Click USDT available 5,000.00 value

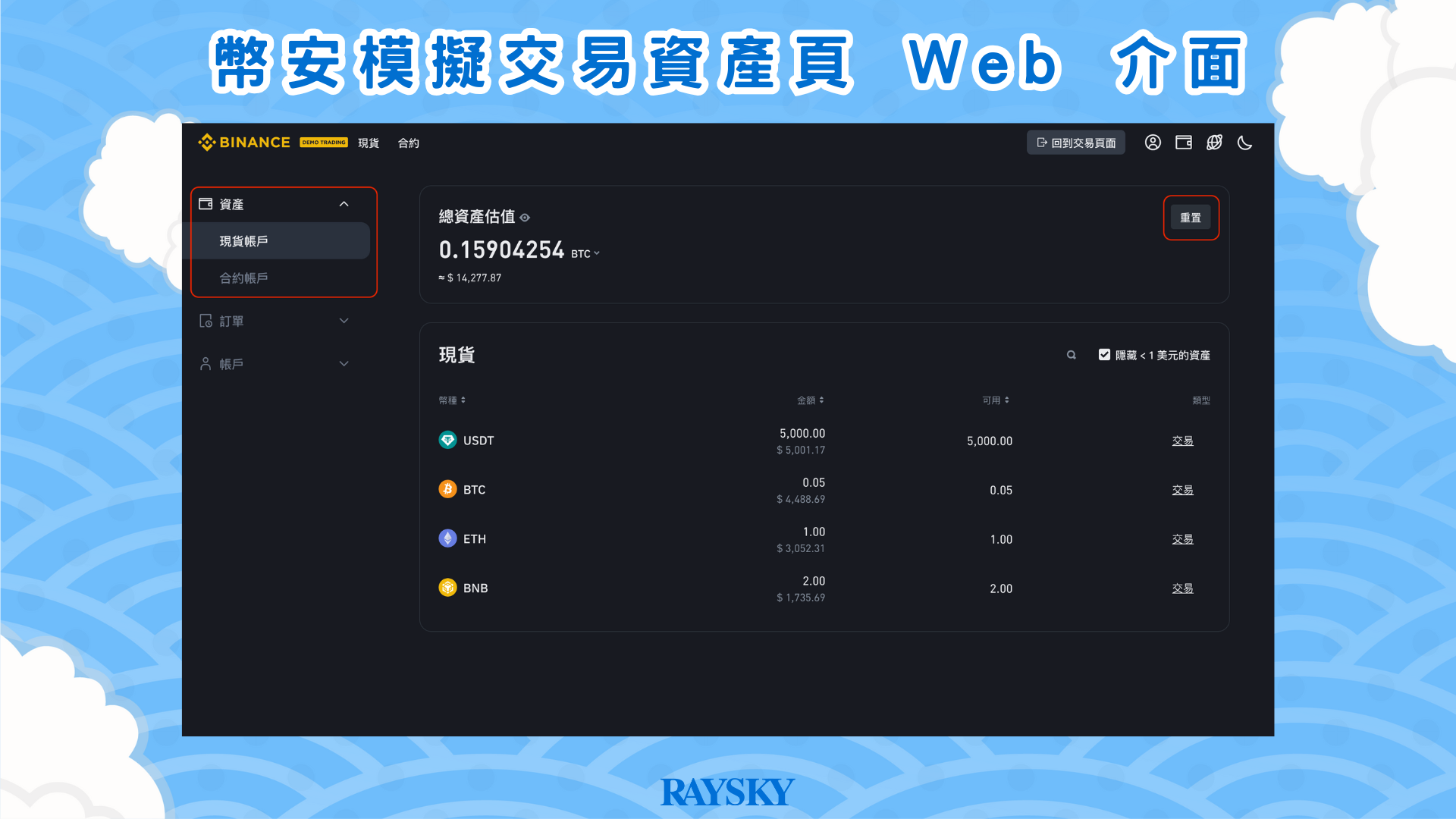990,441
